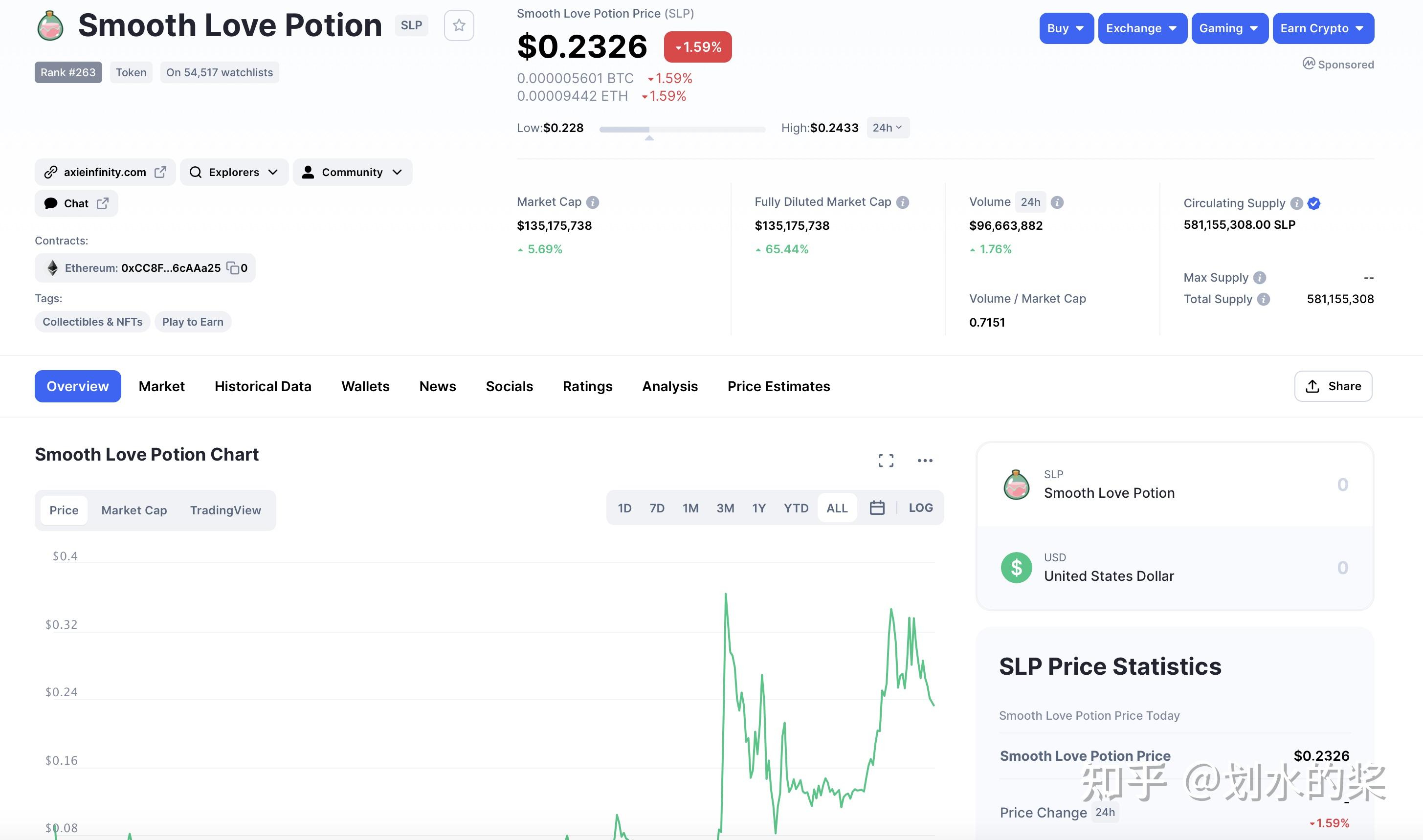Click Market Cap info icon

click(593, 202)
